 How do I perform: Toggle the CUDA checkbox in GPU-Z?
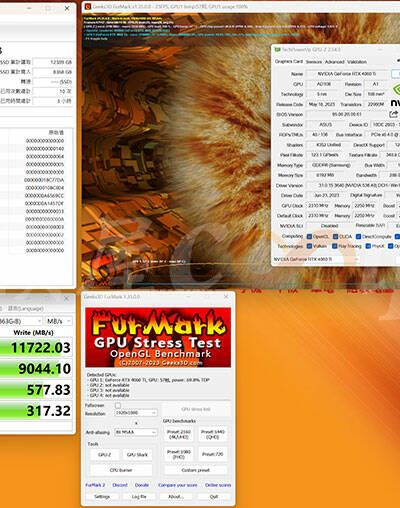pyautogui.click(x=336, y=236)
